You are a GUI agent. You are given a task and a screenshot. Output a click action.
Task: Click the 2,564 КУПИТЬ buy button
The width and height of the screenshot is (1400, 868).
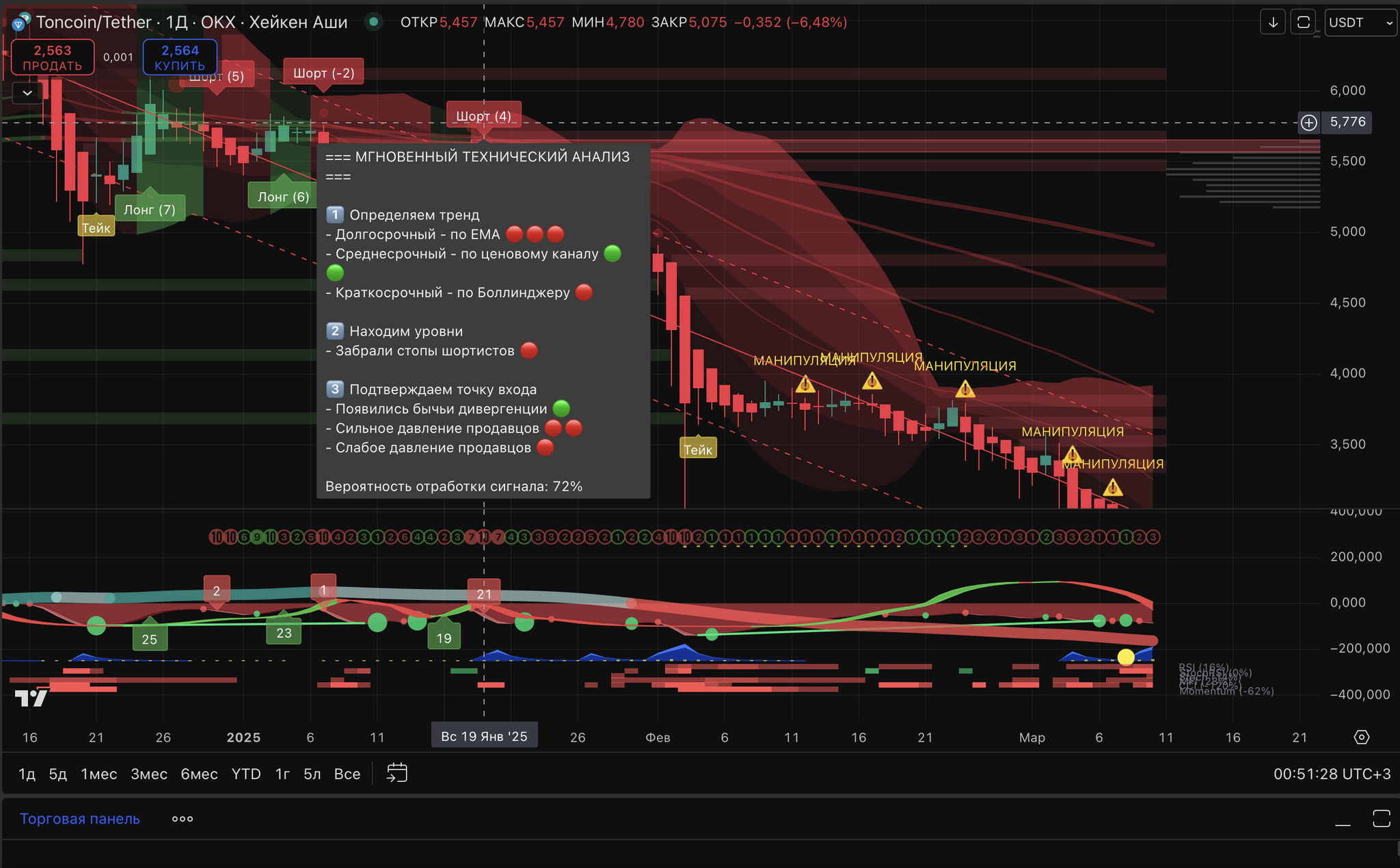pyautogui.click(x=180, y=57)
